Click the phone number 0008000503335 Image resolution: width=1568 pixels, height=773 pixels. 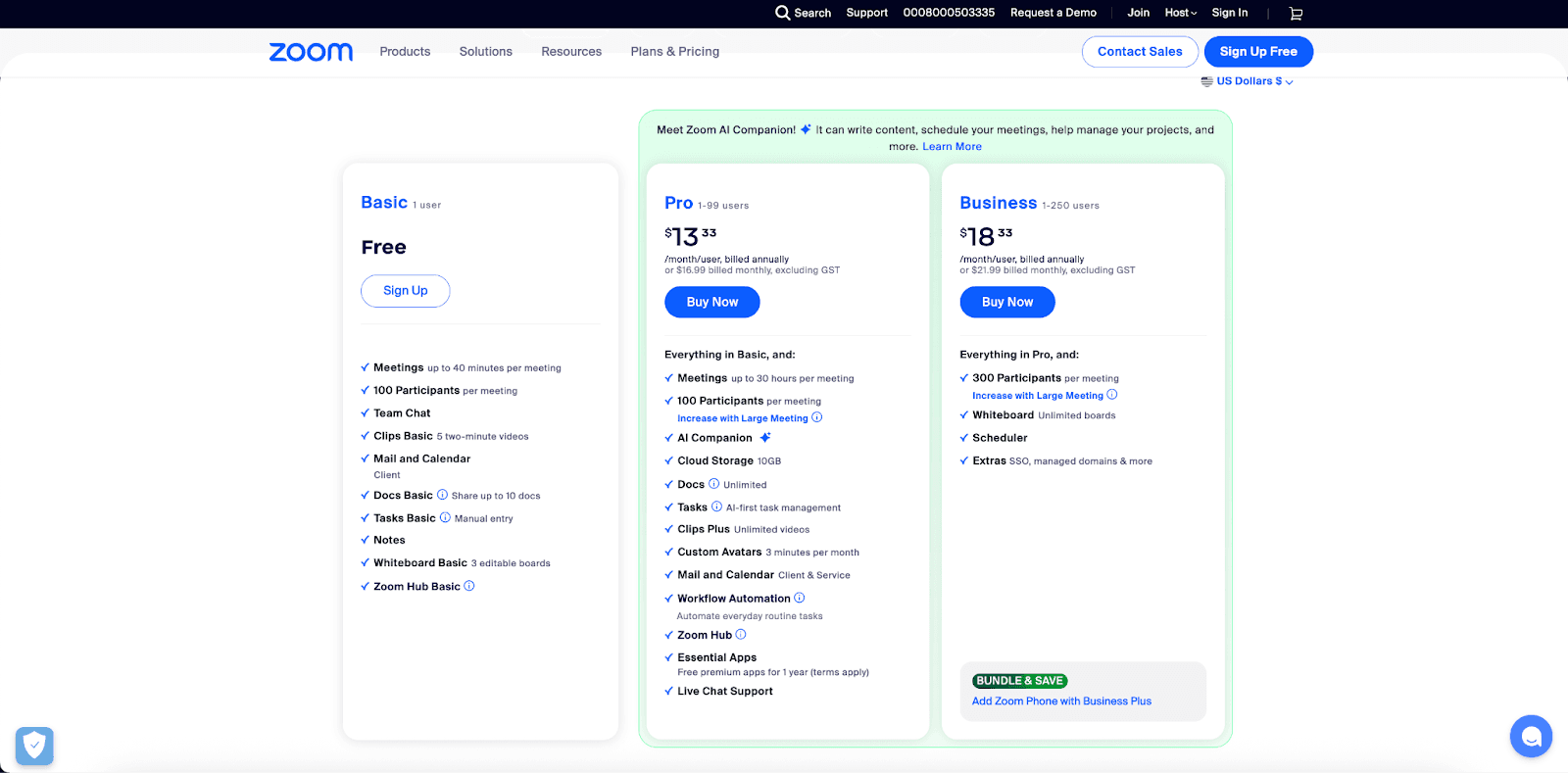pos(949,13)
